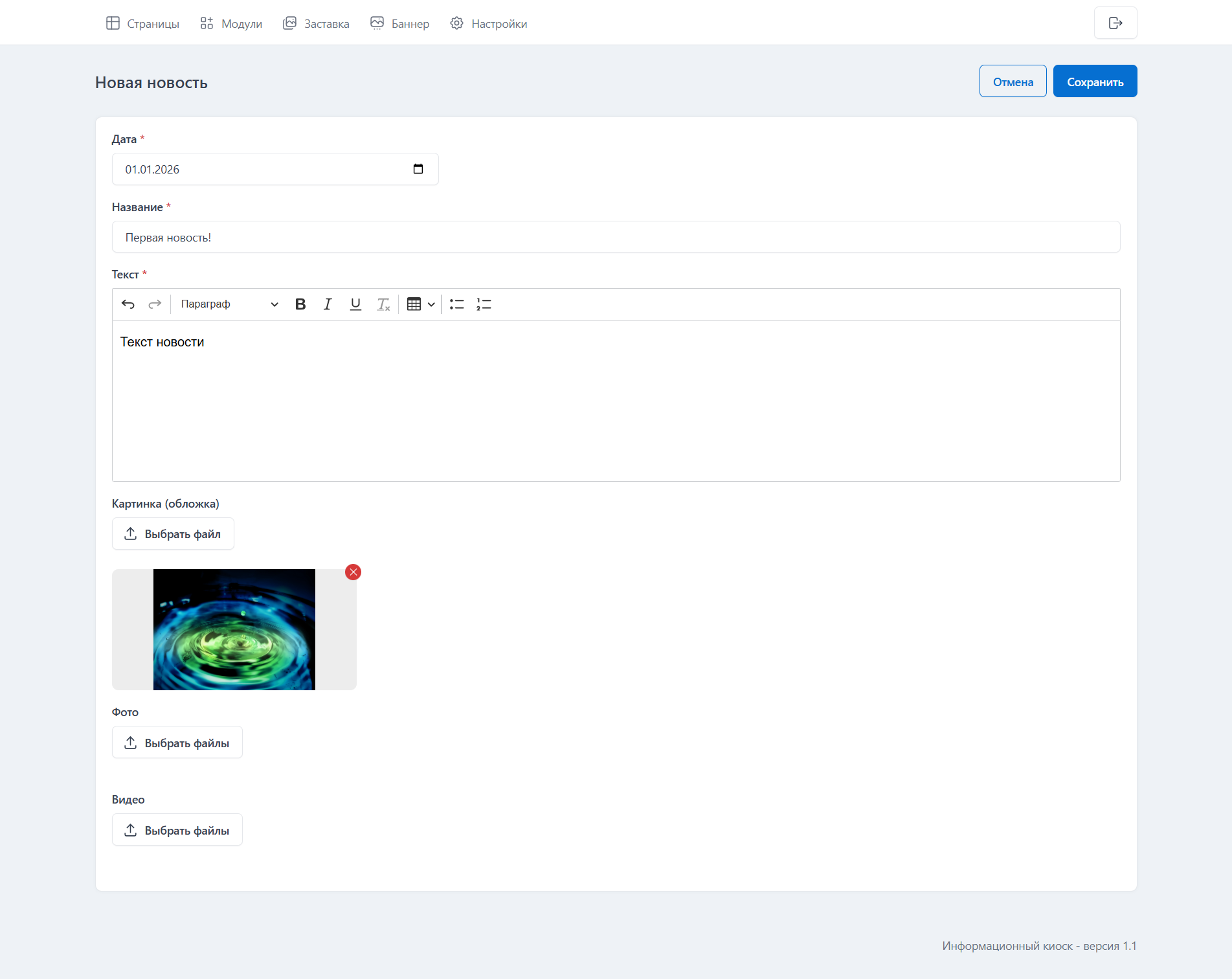Clear text formatting with the Tx icon
The height and width of the screenshot is (979, 1232).
pos(383,304)
